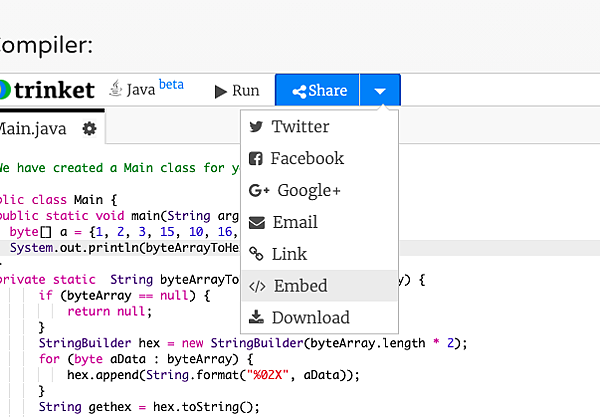Select Email in the share menu
This screenshot has width=600, height=417.
pyautogui.click(x=320, y=222)
